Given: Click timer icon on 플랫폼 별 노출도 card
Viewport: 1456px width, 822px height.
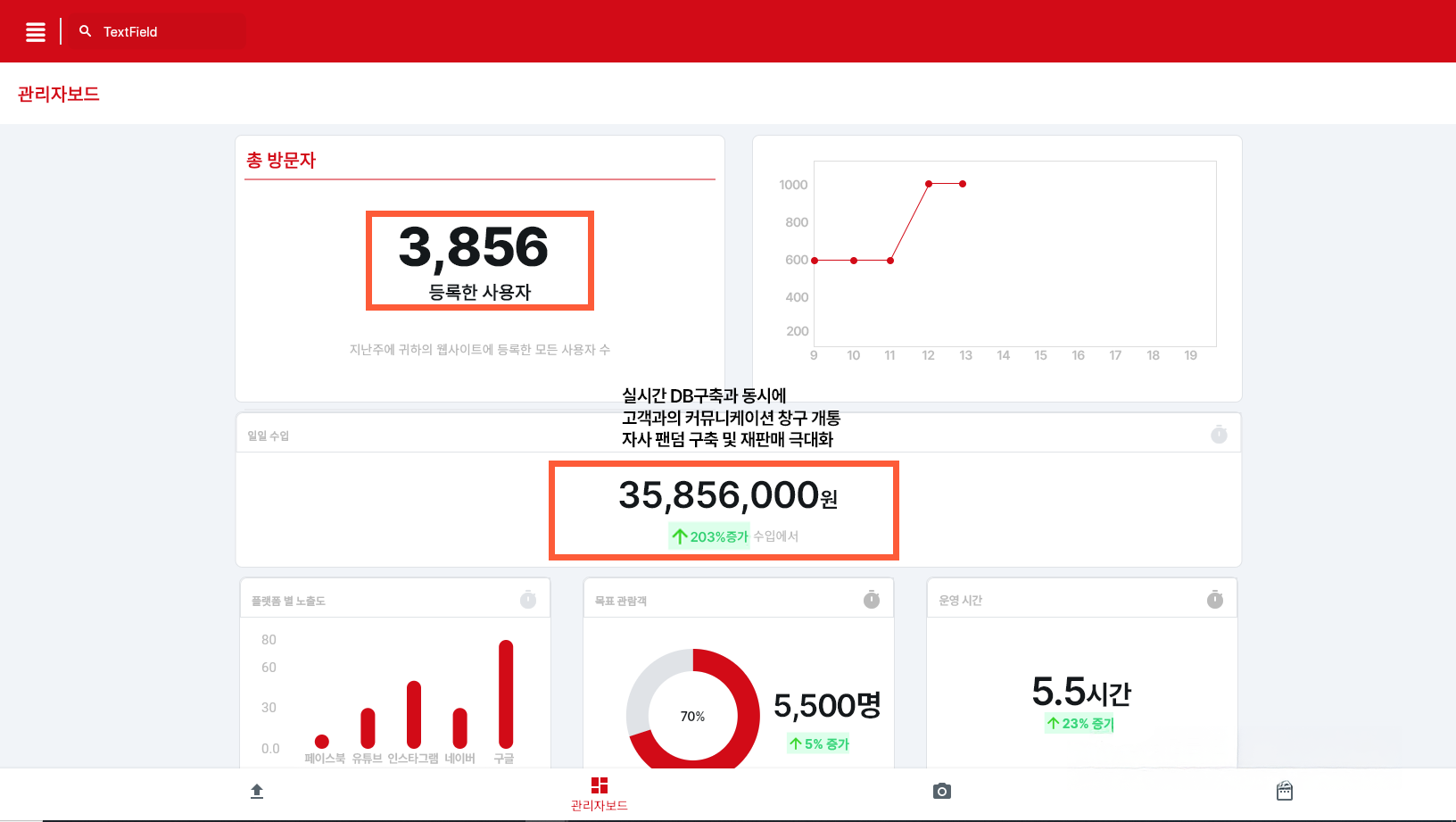Looking at the screenshot, I should [528, 600].
